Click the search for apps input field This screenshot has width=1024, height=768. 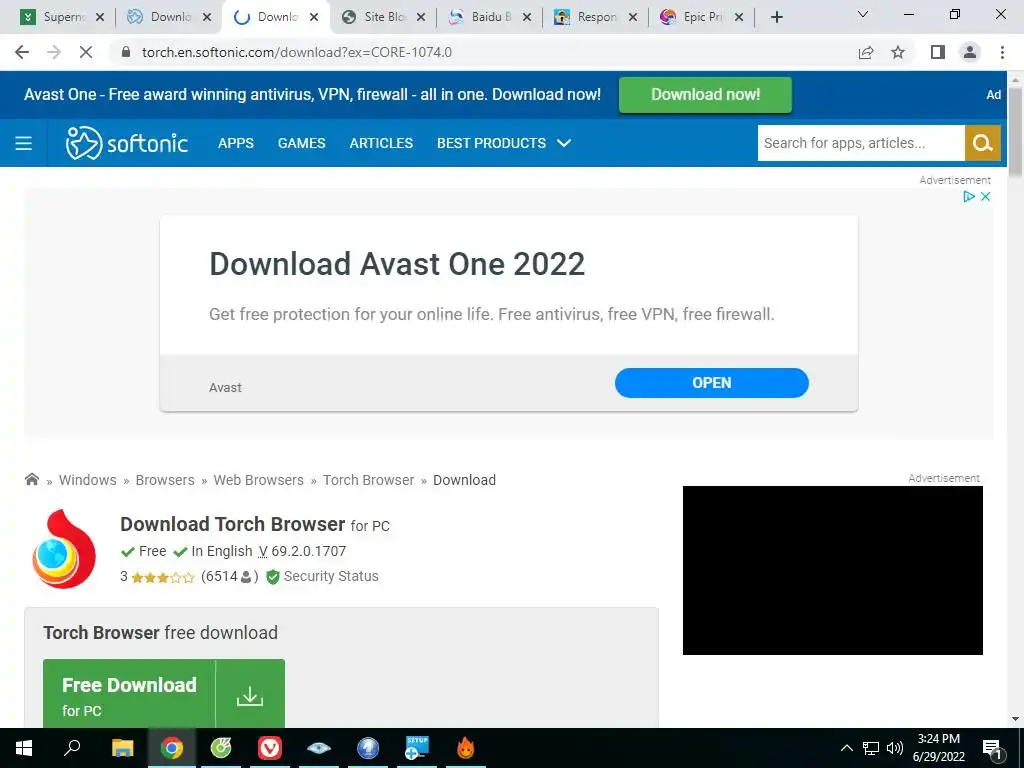point(861,143)
